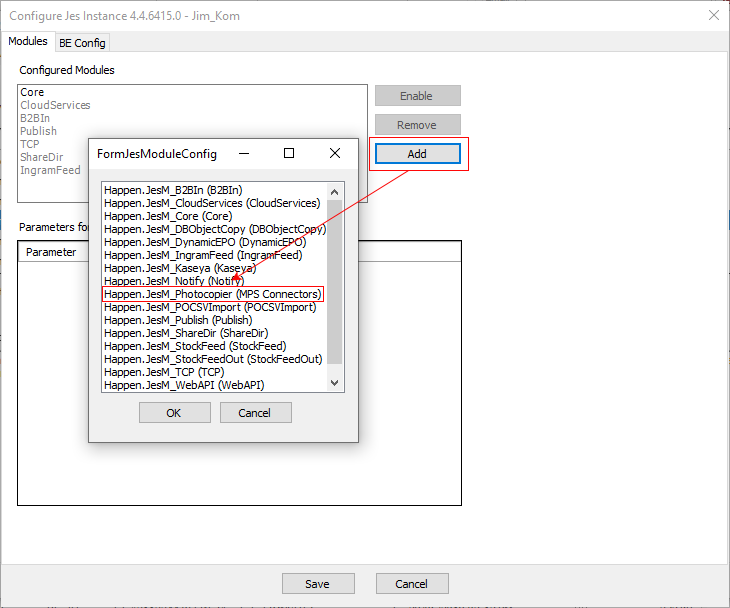Screen dimensions: 730x608
Task: Close the FormJesModuleConfig dialog
Action: (335, 153)
